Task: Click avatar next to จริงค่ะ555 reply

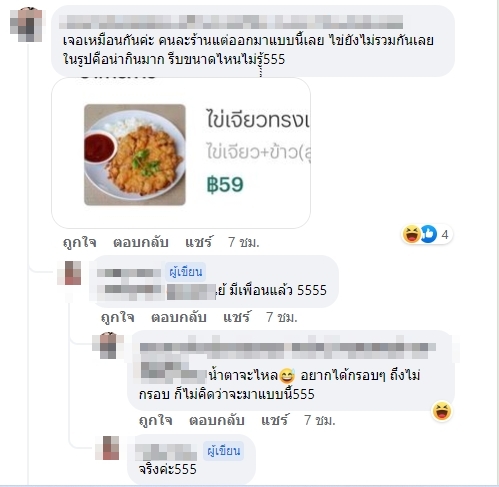Action: 107,448
